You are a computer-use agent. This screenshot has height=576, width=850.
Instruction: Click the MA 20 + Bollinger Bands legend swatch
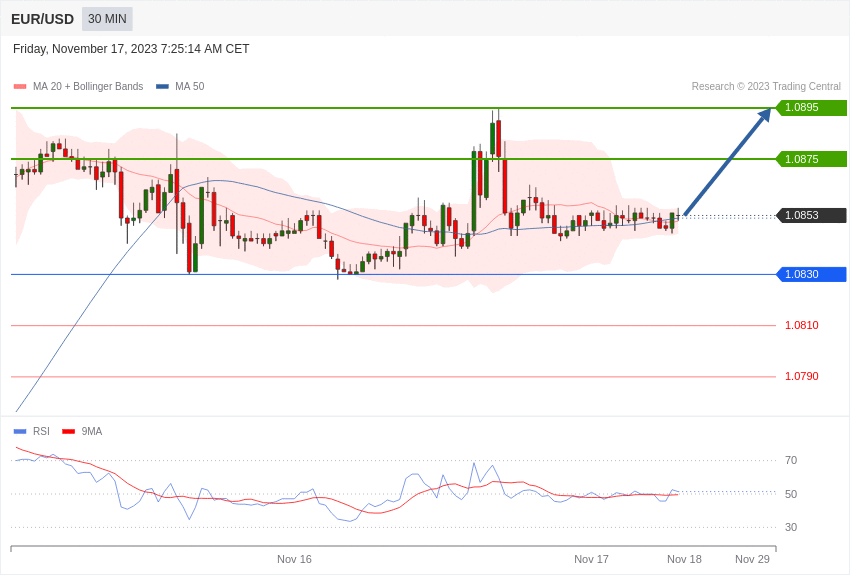click(x=20, y=87)
